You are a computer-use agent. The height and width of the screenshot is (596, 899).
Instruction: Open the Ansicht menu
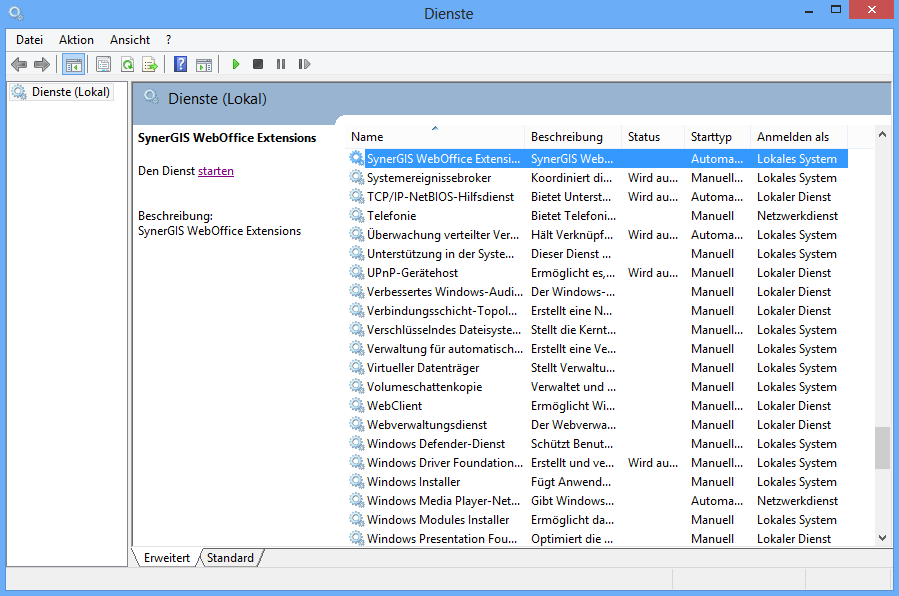click(129, 39)
